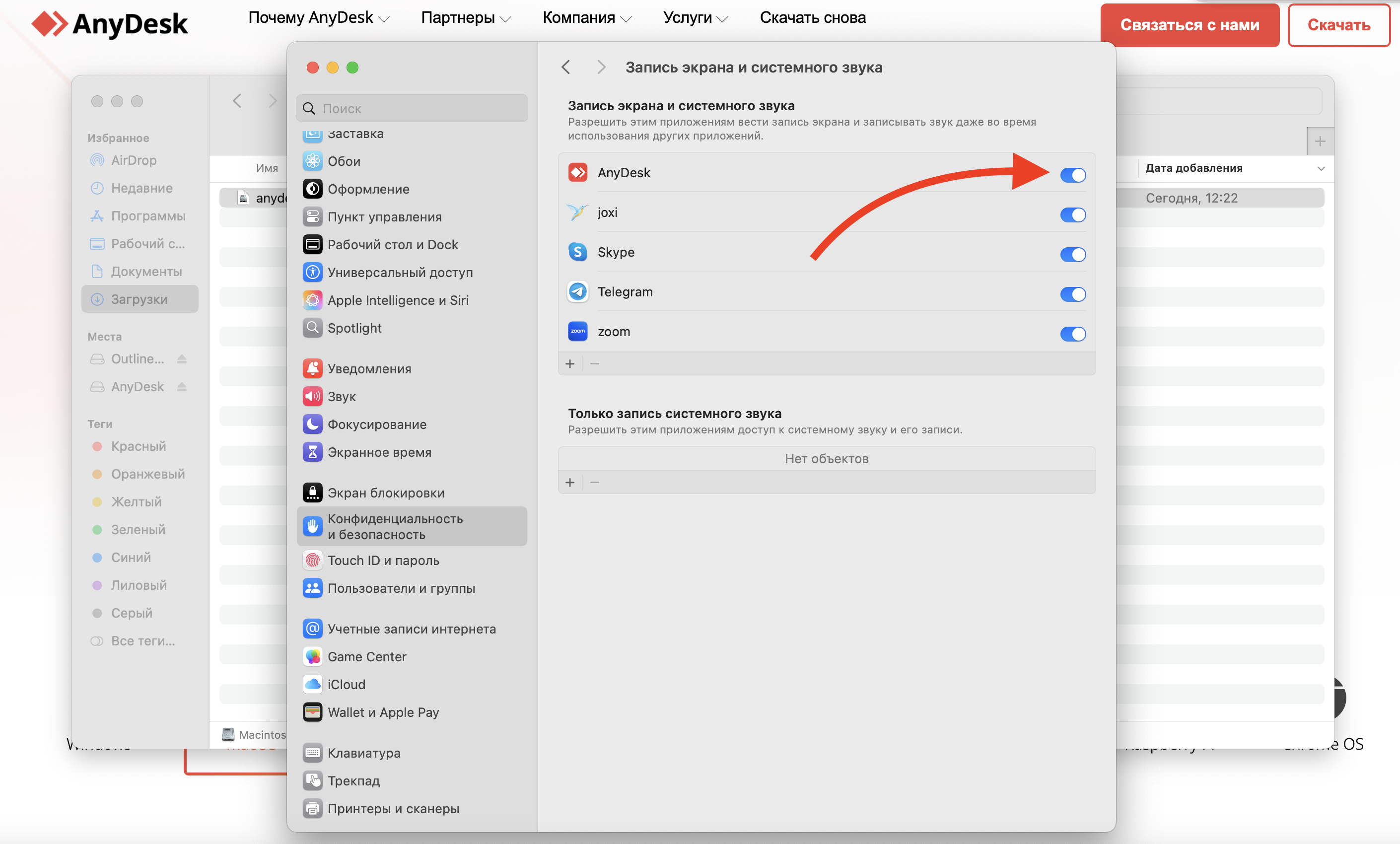Open Game Center icon
This screenshot has width=1400, height=844.
tap(312, 657)
